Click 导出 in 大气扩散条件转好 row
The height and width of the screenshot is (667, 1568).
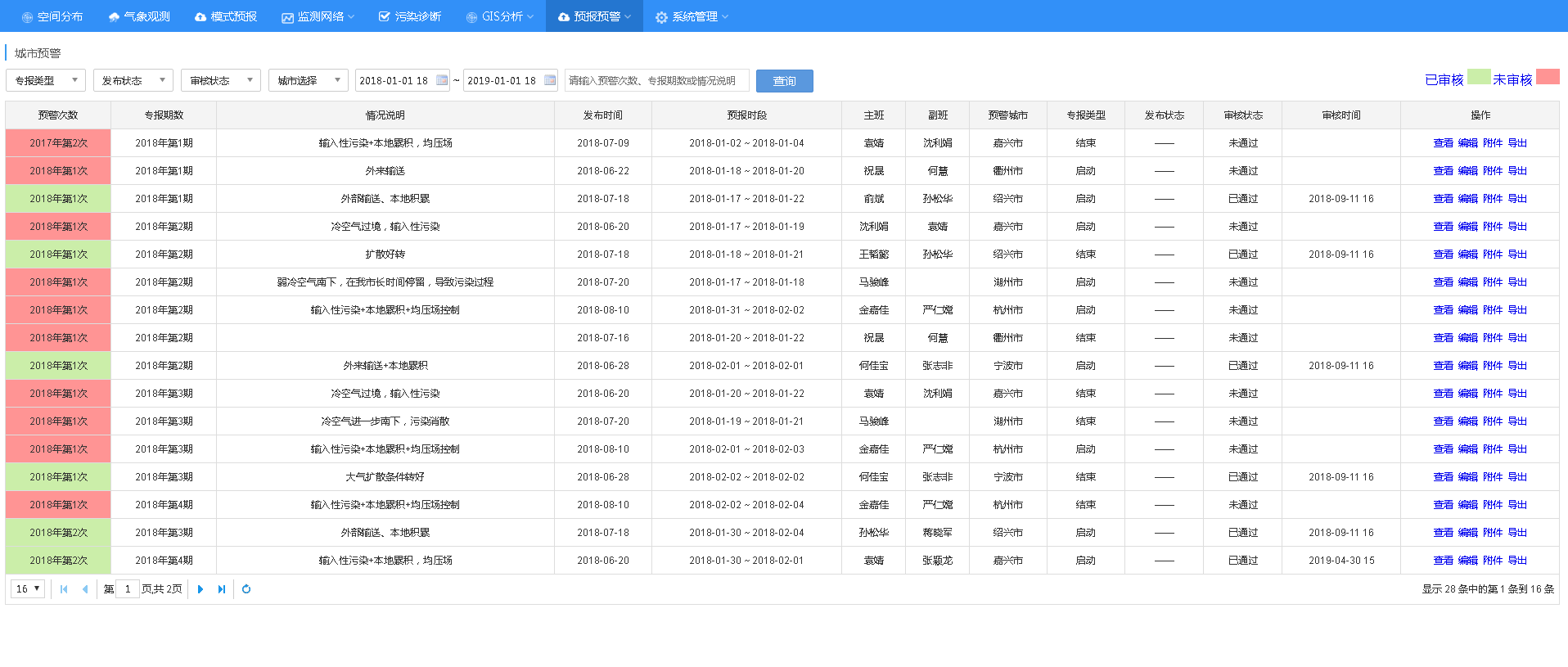point(1517,477)
